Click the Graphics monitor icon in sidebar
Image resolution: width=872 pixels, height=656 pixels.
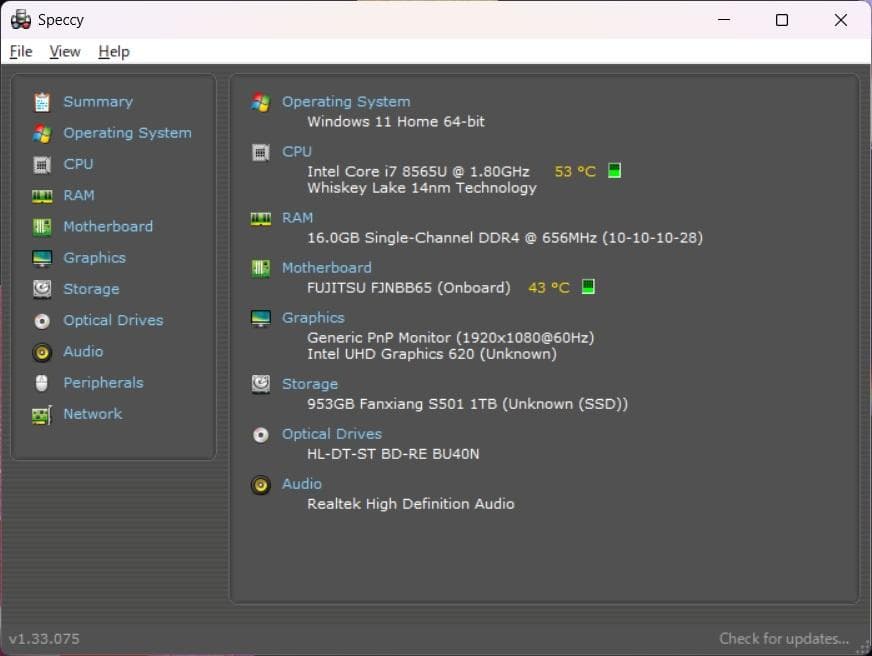pyautogui.click(x=40, y=257)
